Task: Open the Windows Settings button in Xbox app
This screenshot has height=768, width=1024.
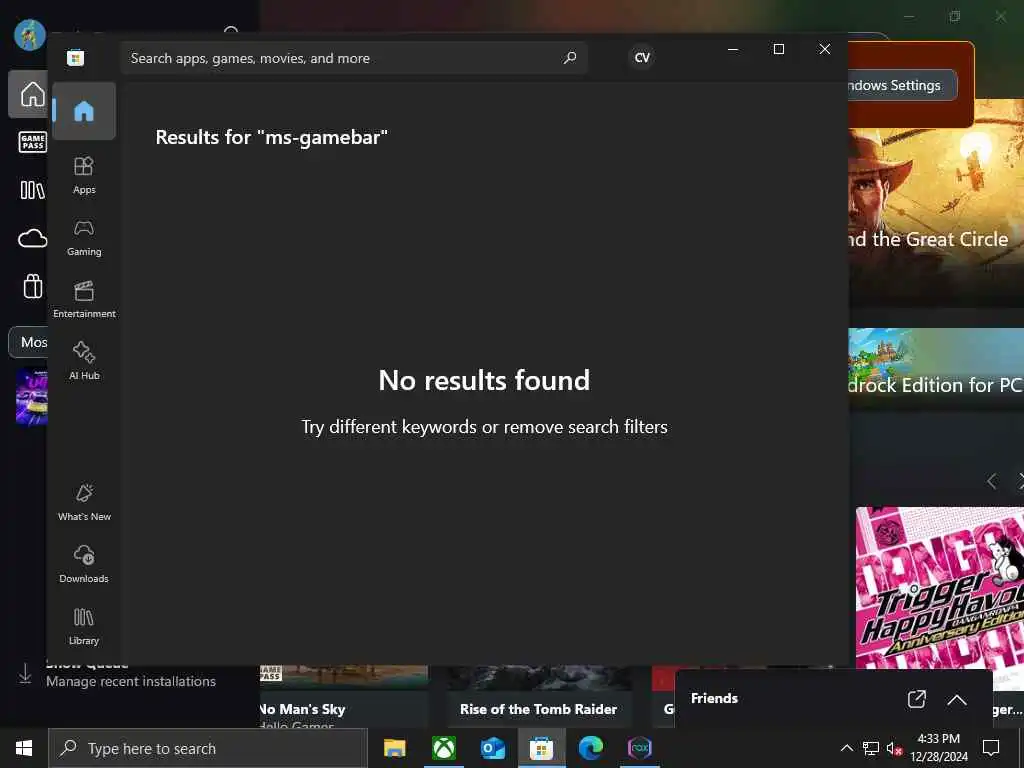Action: tap(903, 85)
